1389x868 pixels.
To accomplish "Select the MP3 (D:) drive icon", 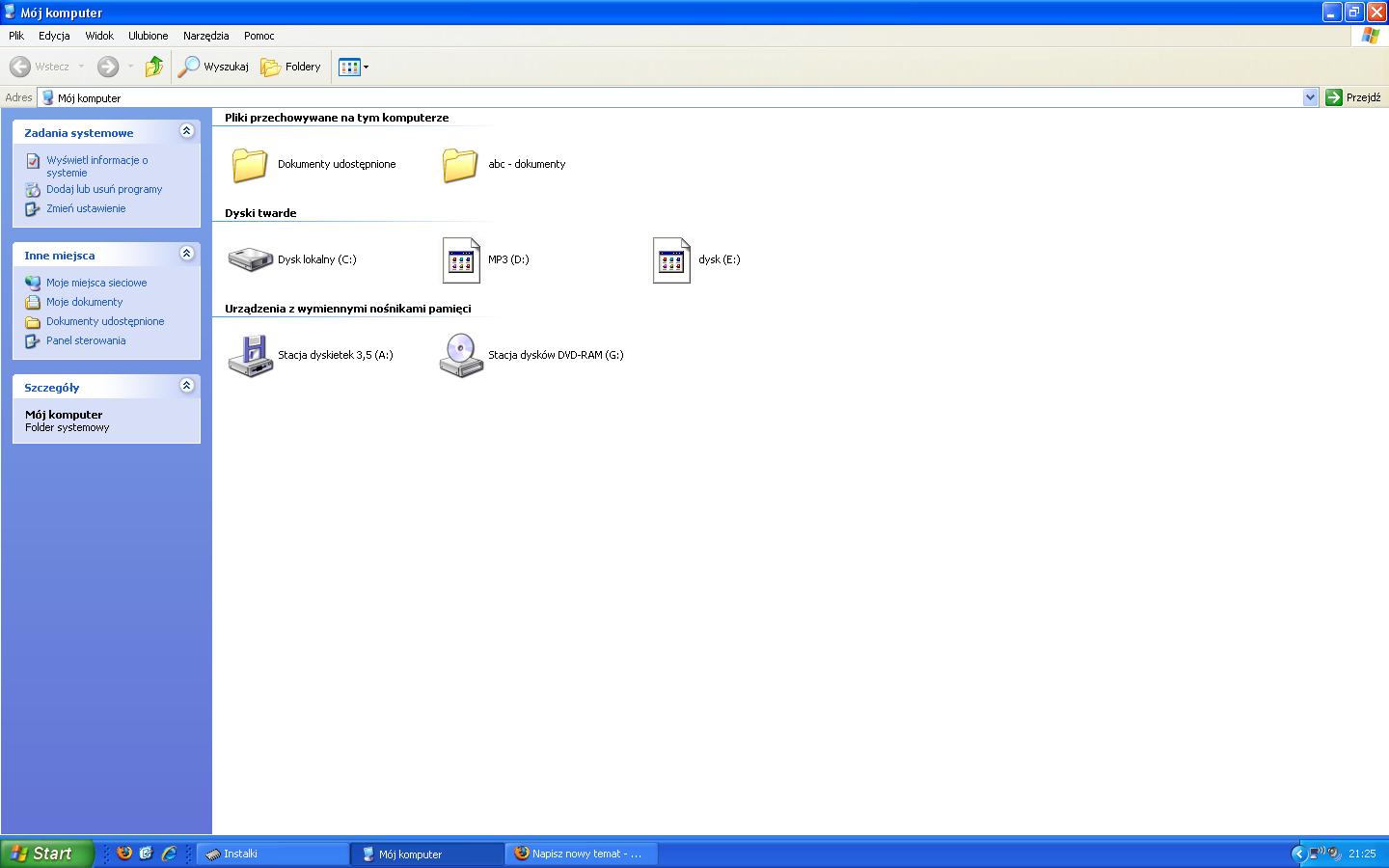I will click(x=461, y=260).
